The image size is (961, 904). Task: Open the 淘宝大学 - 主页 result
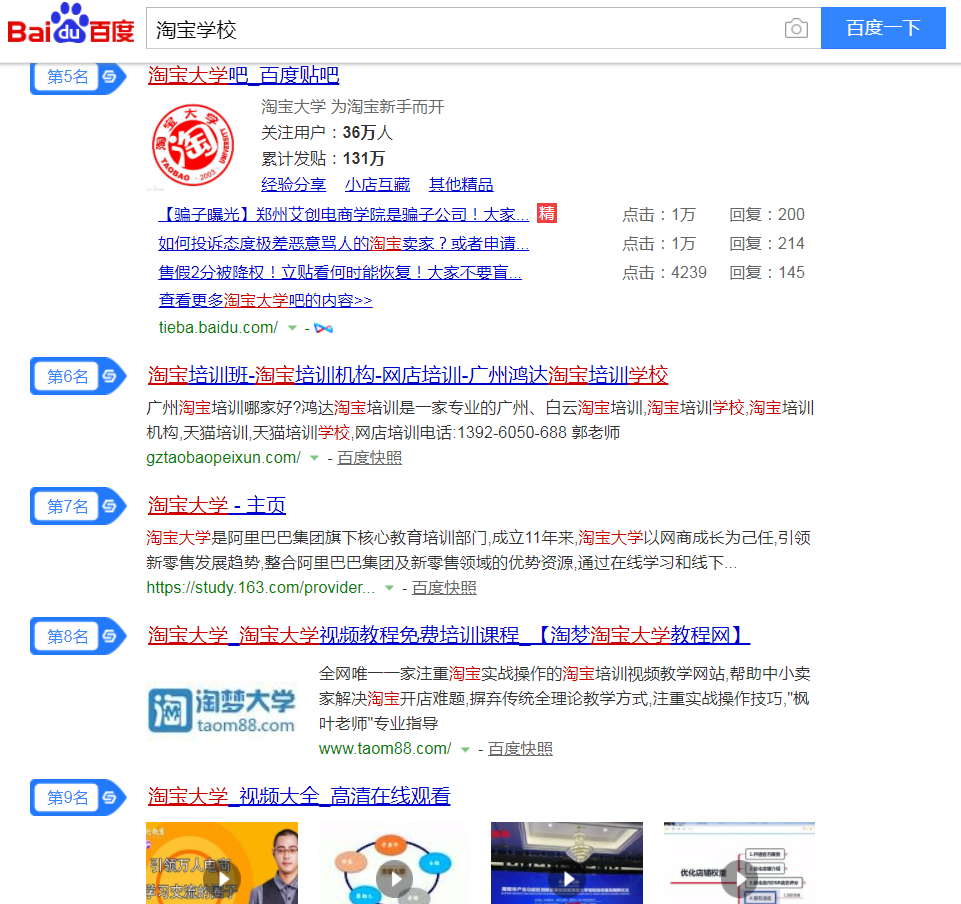[x=217, y=505]
